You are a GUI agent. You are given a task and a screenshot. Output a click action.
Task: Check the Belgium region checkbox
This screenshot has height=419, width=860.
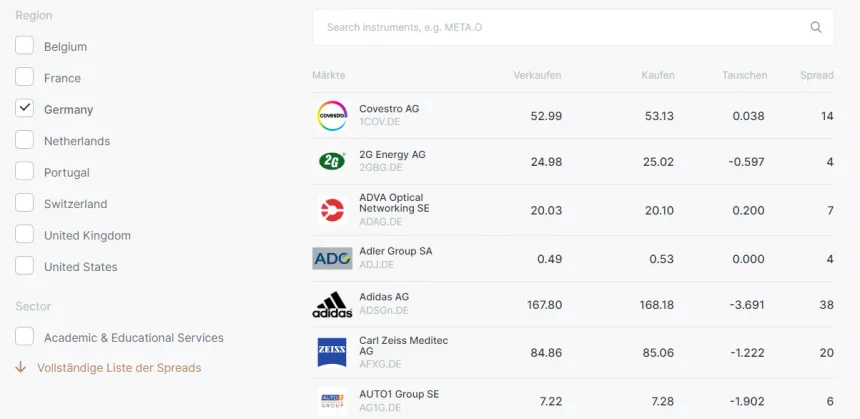pyautogui.click(x=24, y=46)
